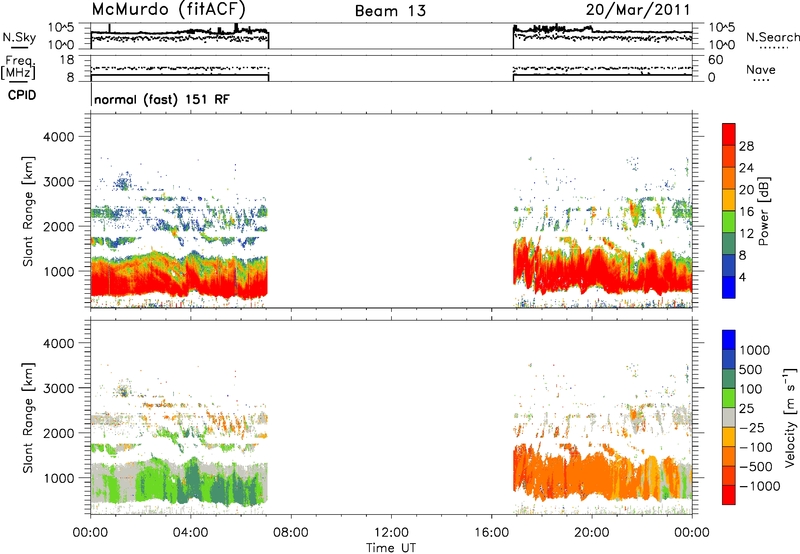
Task: Click the N.Search legend label
Action: click(x=772, y=37)
